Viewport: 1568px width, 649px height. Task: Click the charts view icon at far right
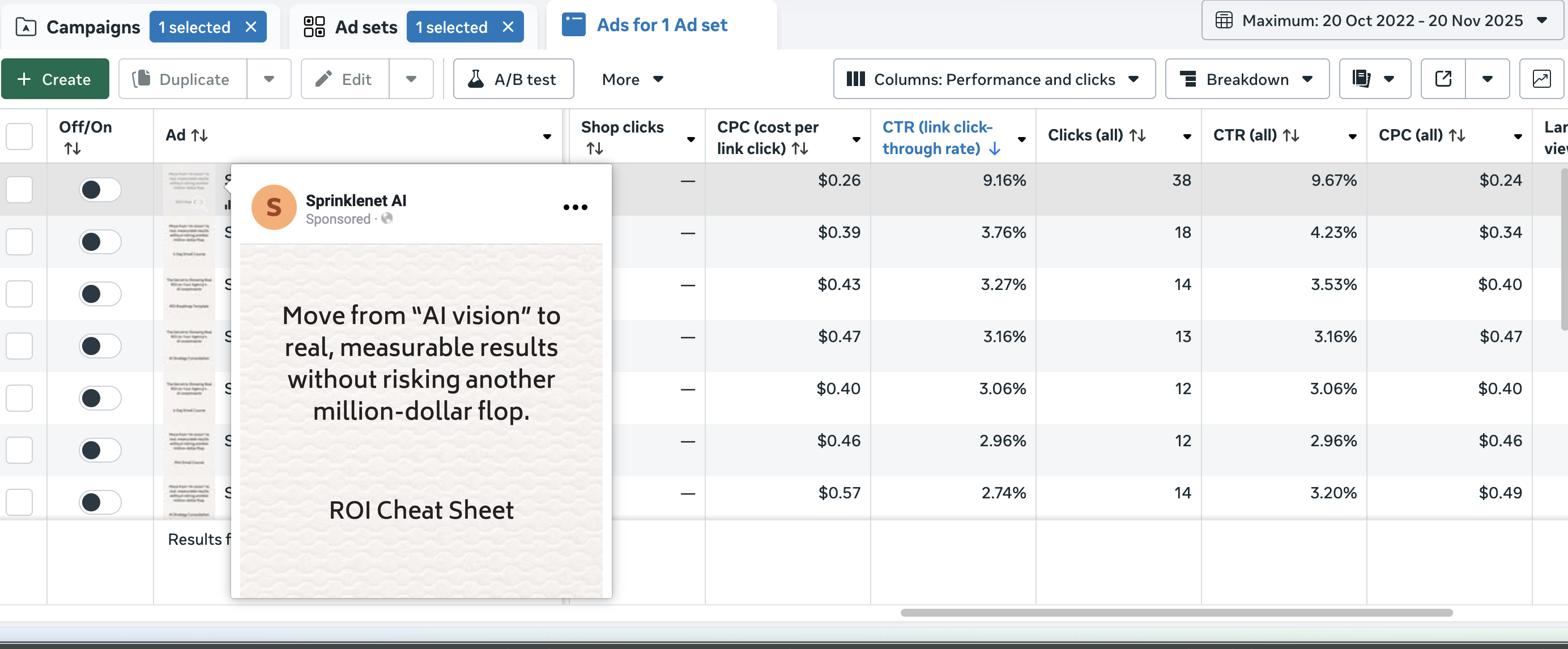(x=1541, y=79)
